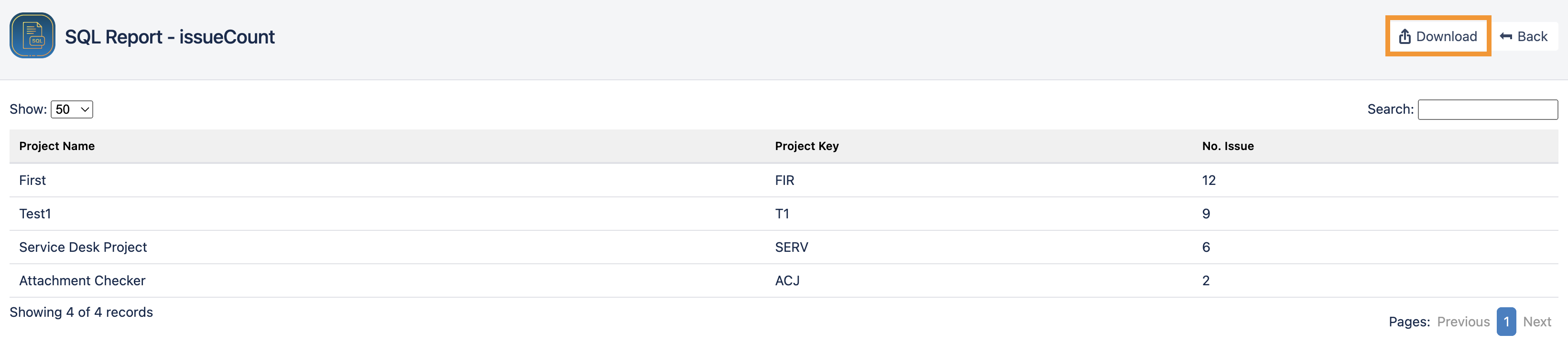Sort by the Project Key column
Viewport: 1568px width, 345px height.
pos(806,146)
